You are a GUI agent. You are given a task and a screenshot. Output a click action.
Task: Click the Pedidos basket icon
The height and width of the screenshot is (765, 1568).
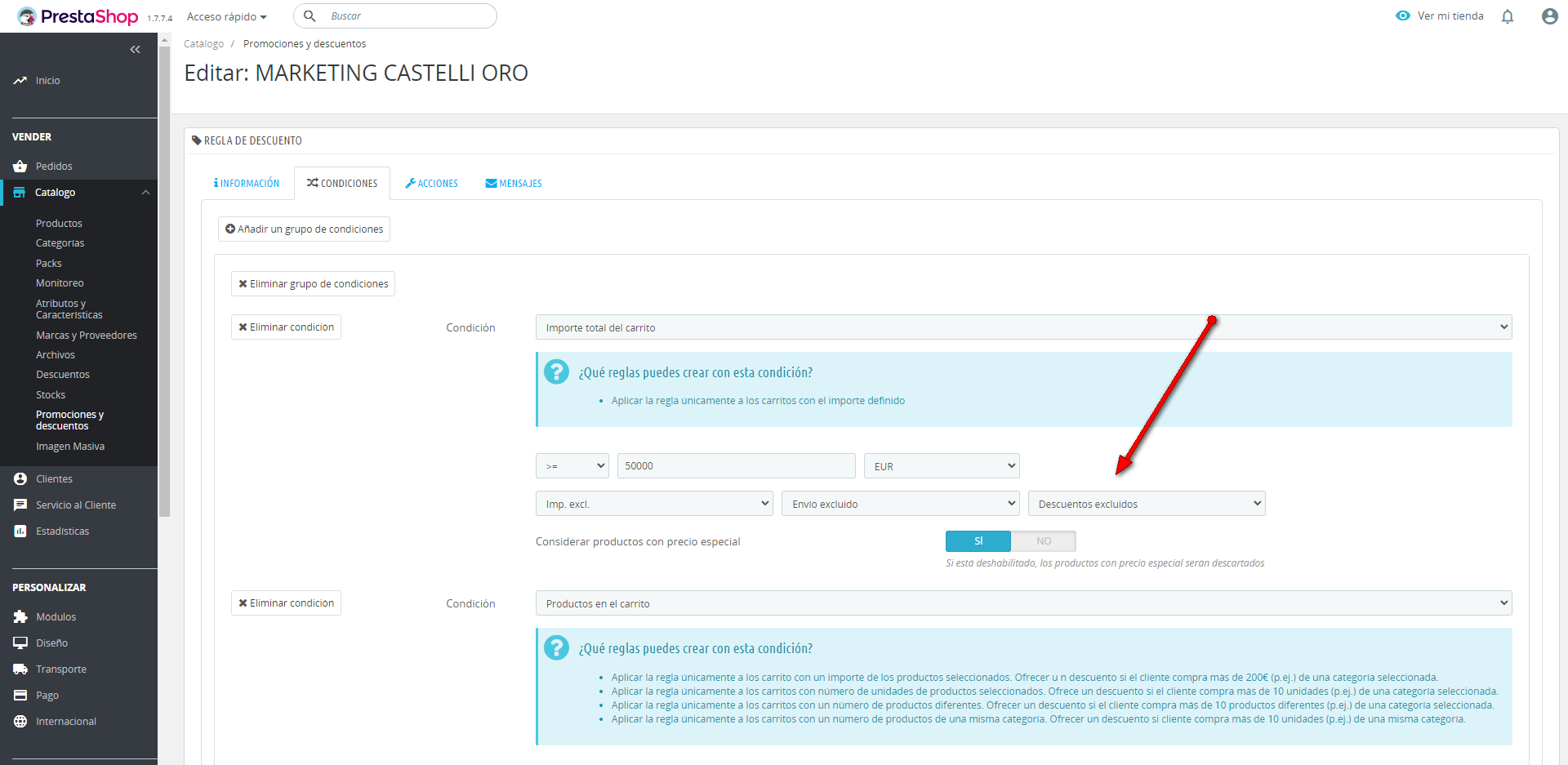pyautogui.click(x=20, y=167)
